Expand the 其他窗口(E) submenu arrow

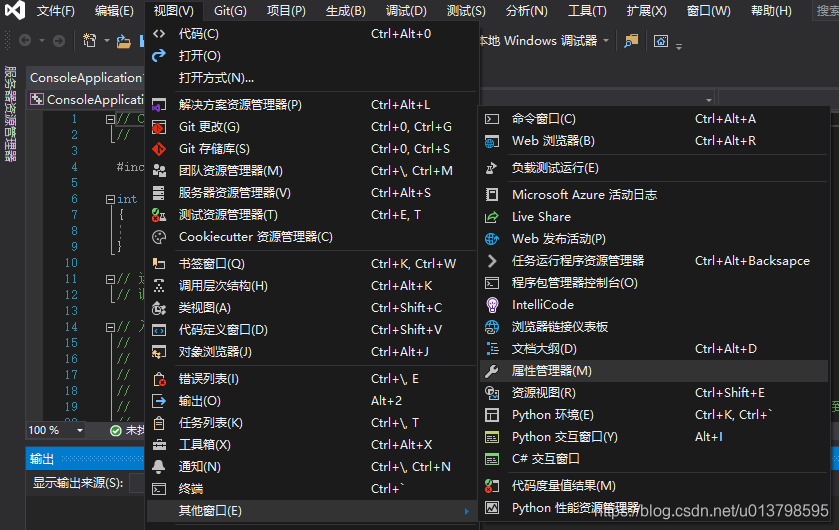point(467,511)
